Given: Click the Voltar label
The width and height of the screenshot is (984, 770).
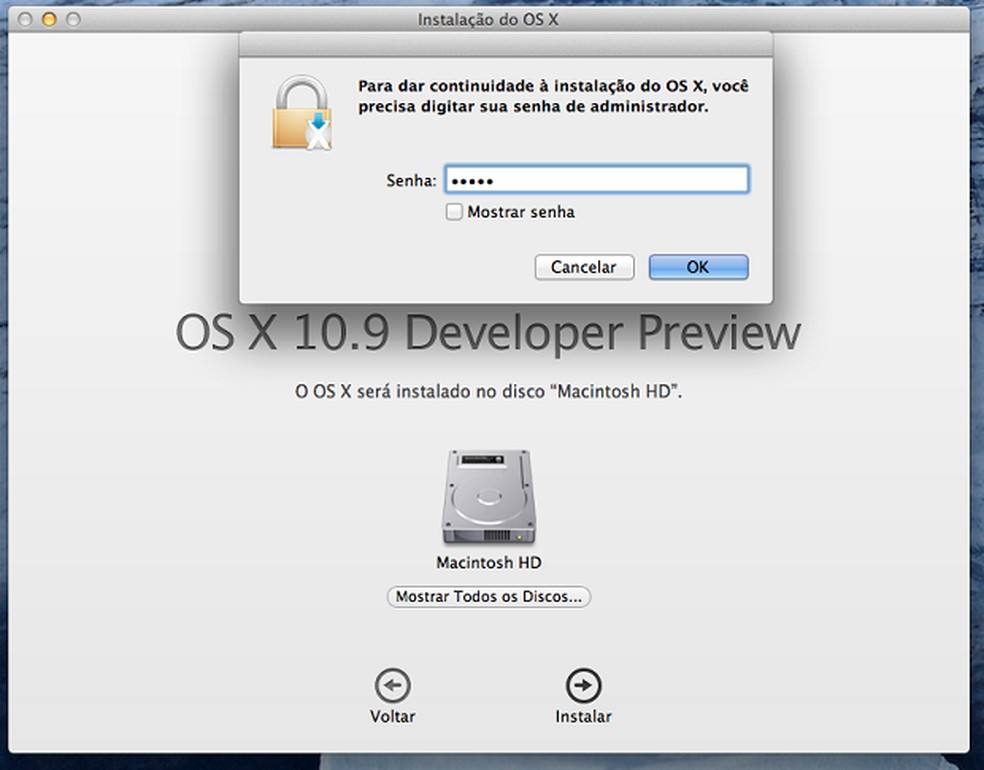Looking at the screenshot, I should pyautogui.click(x=393, y=717).
